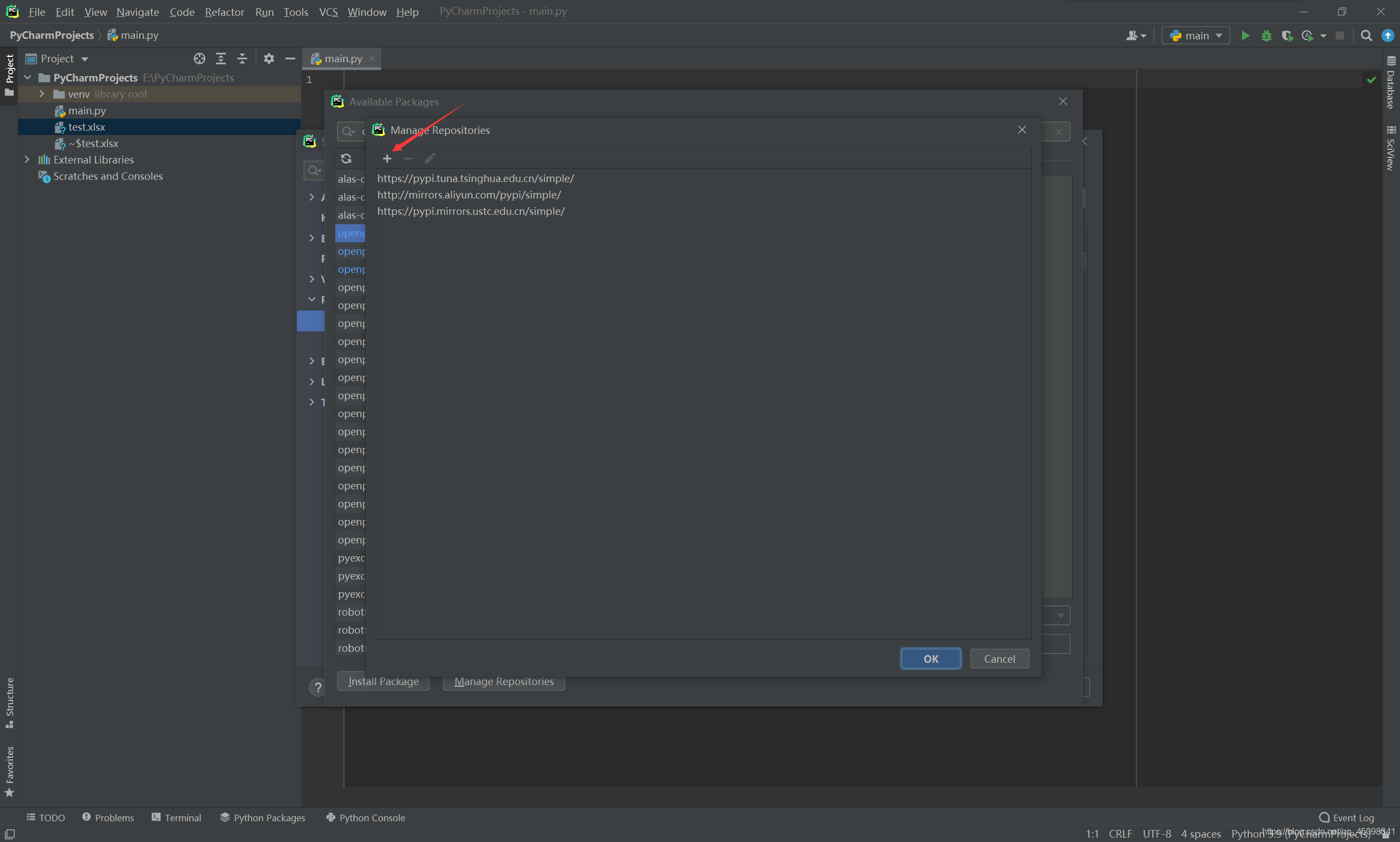Open Search Everywhere magnifier icon
The width and height of the screenshot is (1400, 842).
click(x=1367, y=36)
